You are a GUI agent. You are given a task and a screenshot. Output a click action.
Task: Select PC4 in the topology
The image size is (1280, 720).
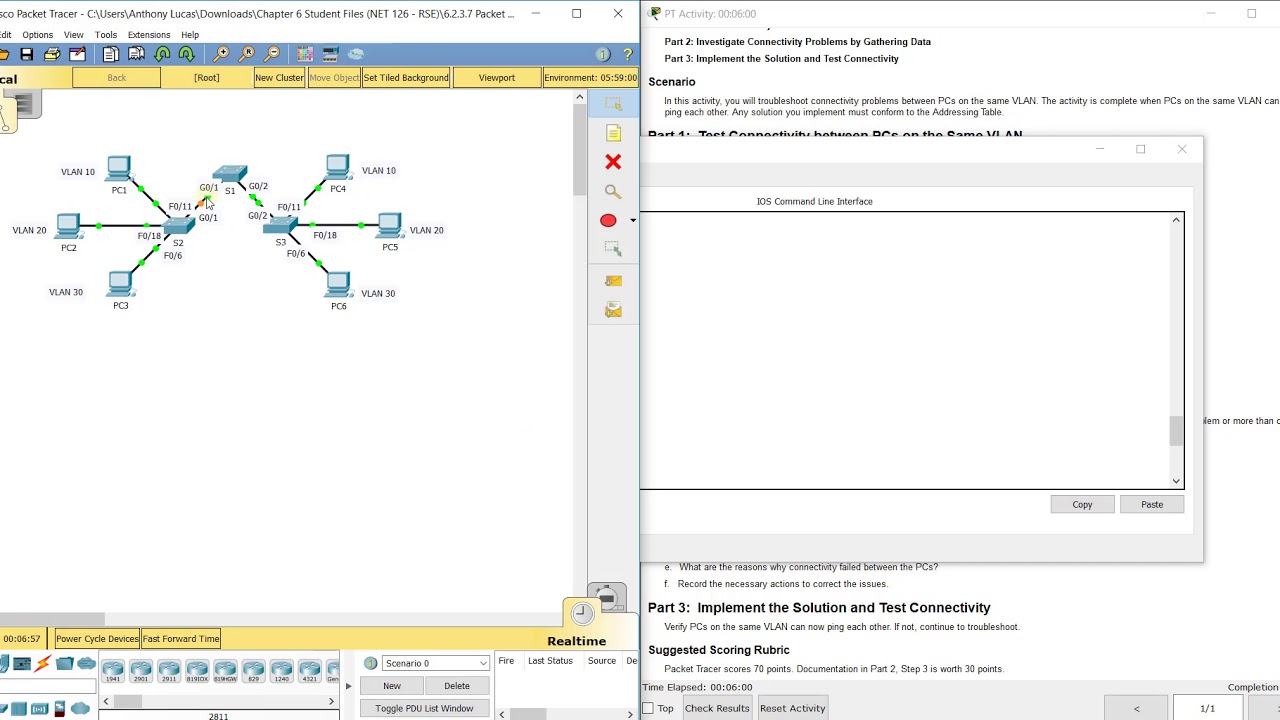pyautogui.click(x=338, y=168)
